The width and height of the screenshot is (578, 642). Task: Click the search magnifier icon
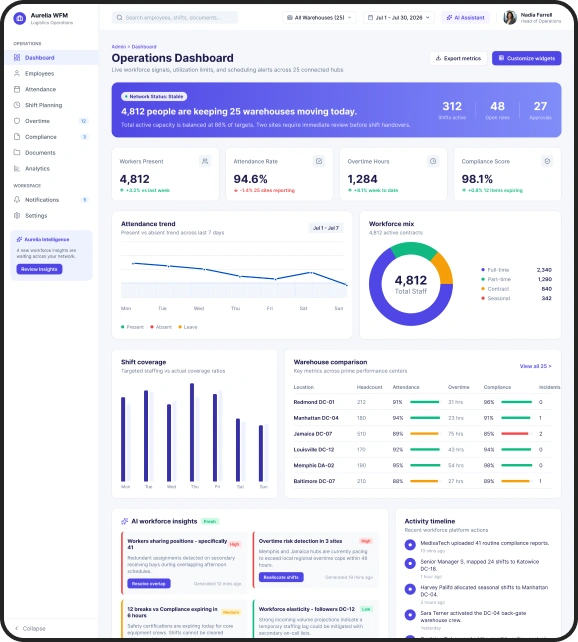(120, 18)
